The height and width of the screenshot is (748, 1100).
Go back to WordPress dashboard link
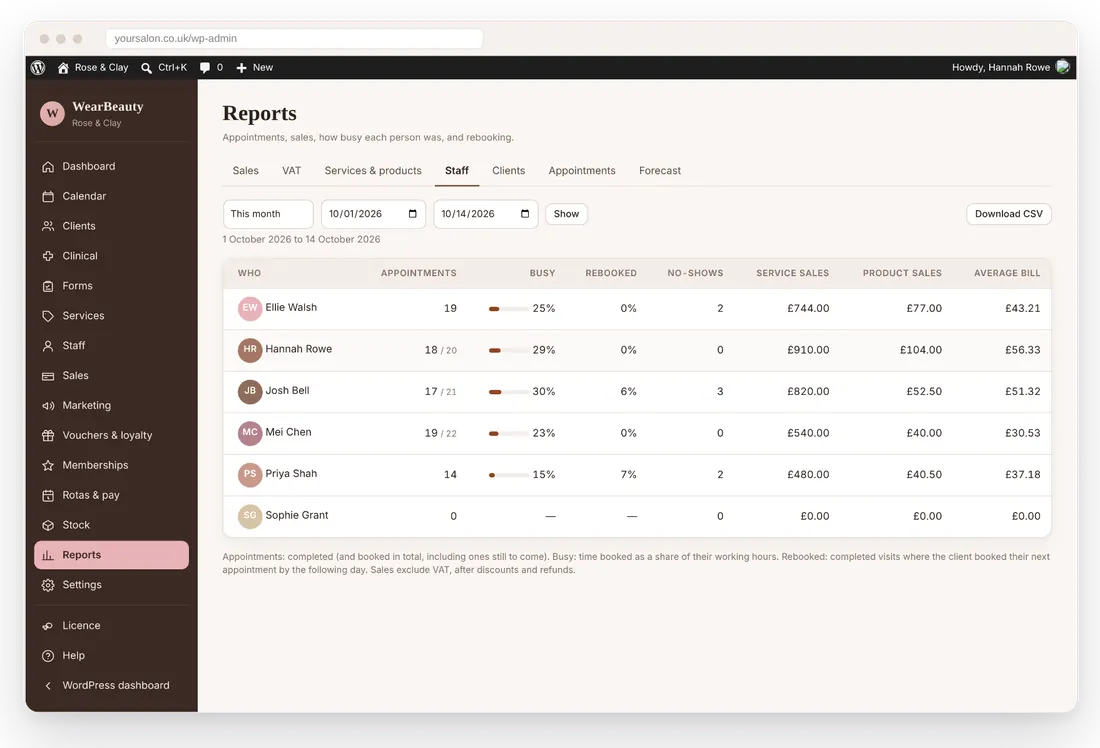click(x=106, y=686)
